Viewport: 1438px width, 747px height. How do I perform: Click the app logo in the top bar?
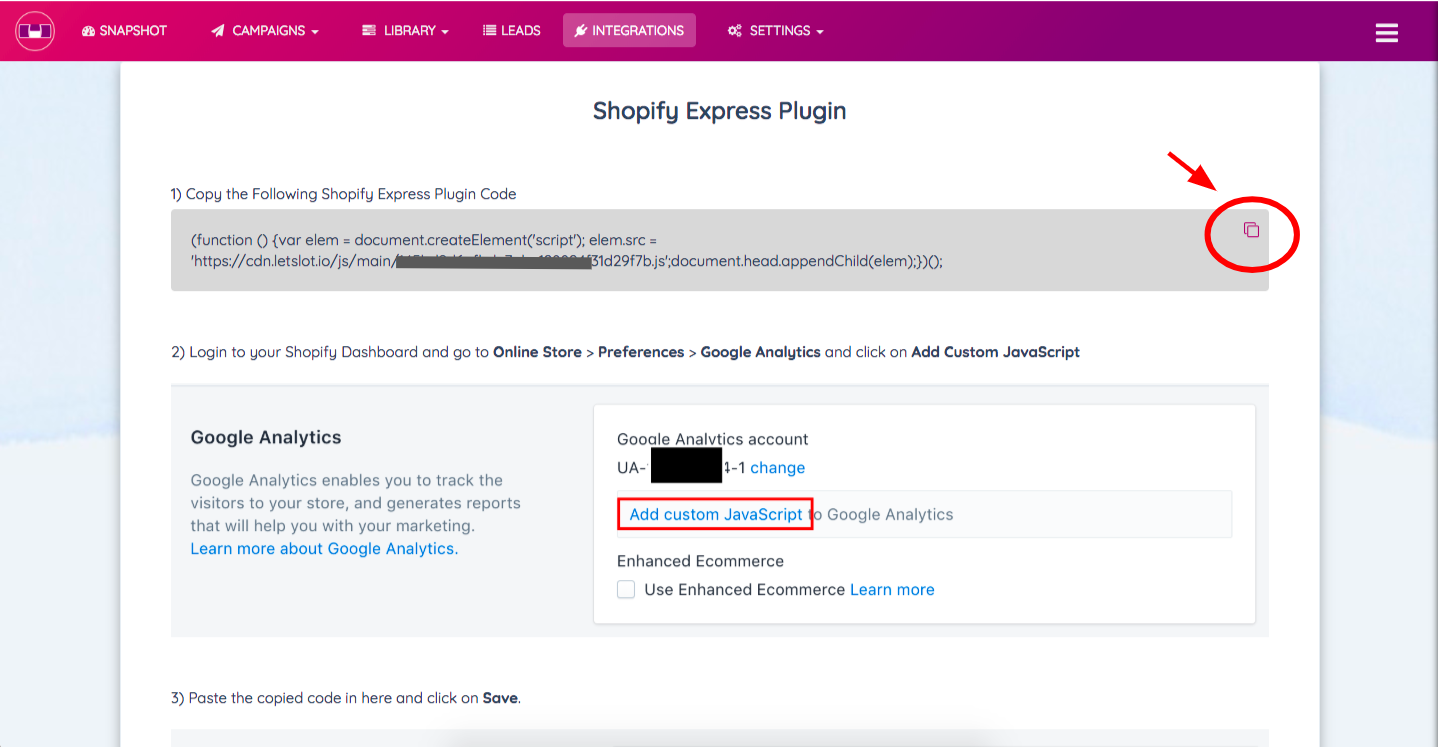pyautogui.click(x=34, y=31)
